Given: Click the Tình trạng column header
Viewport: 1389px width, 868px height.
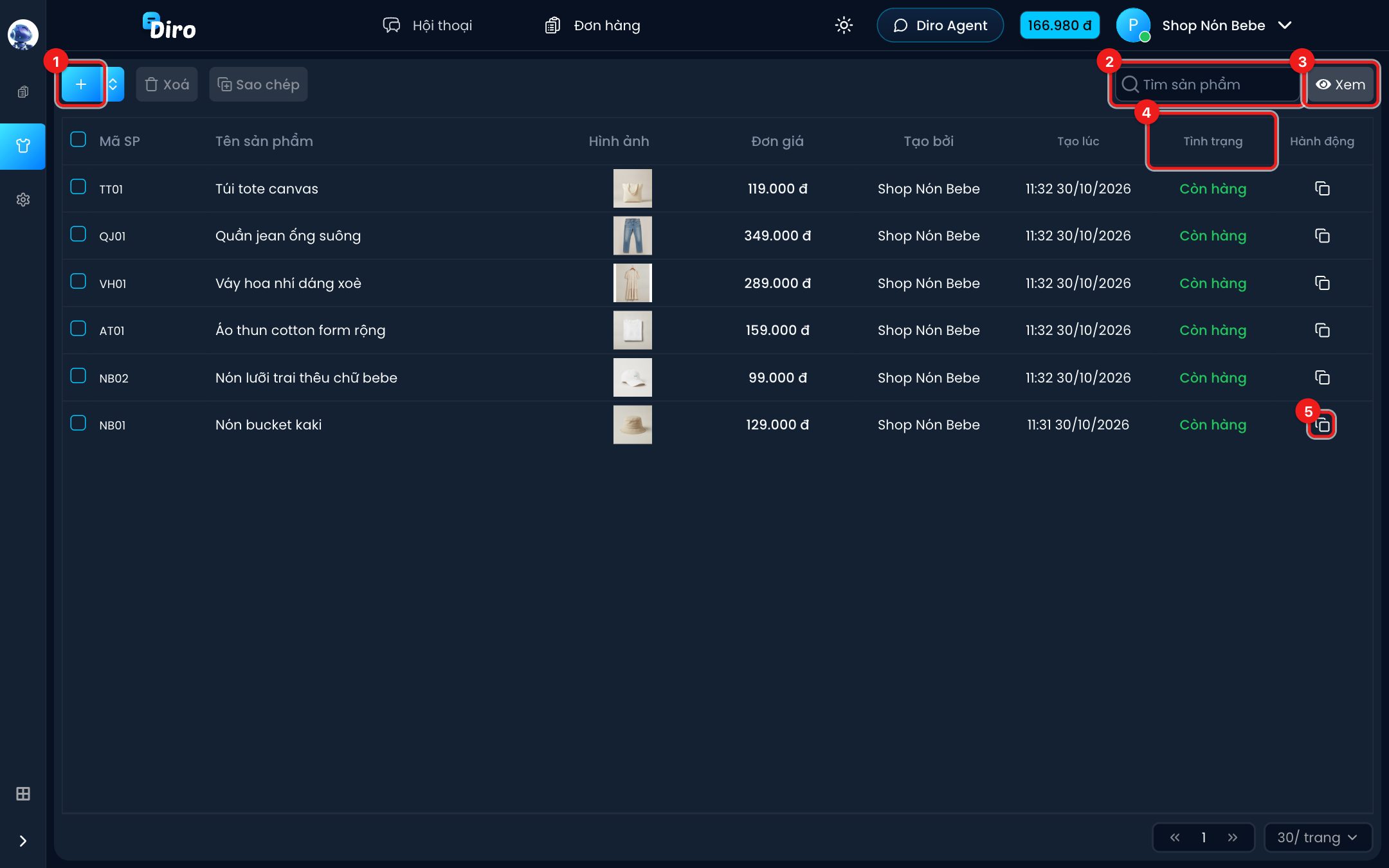Looking at the screenshot, I should tap(1213, 141).
